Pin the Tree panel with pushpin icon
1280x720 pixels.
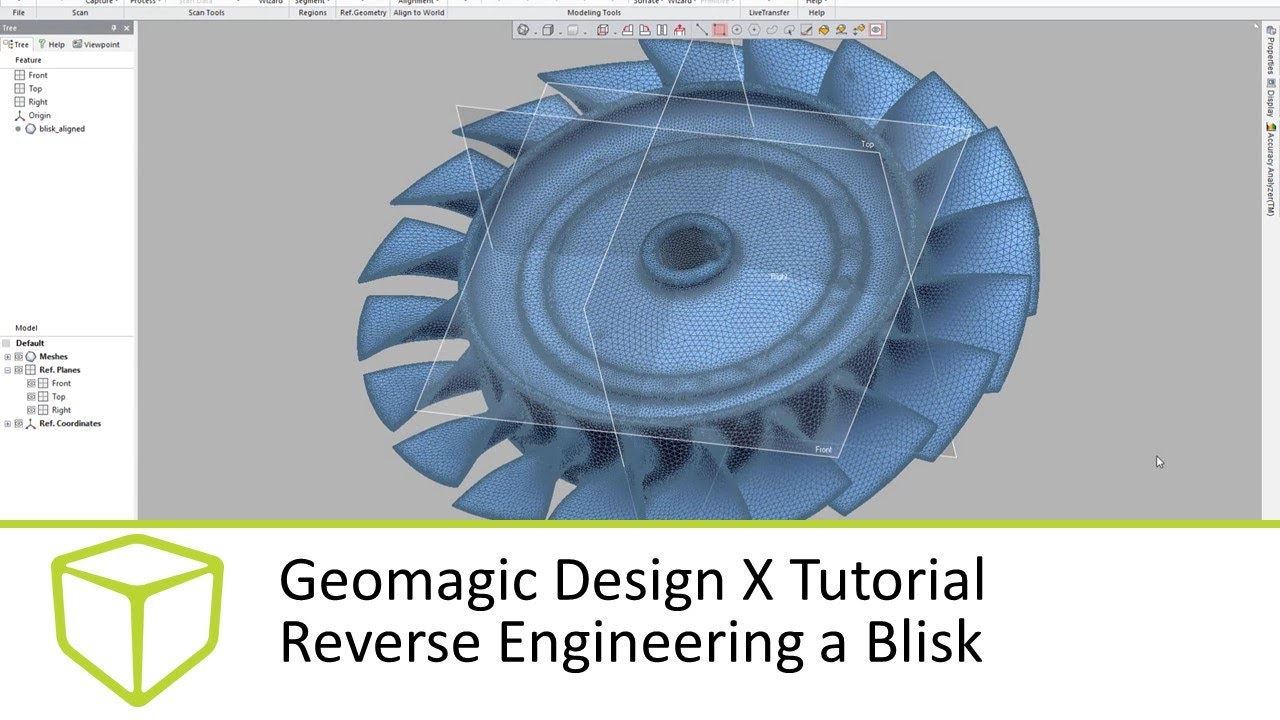[113, 28]
